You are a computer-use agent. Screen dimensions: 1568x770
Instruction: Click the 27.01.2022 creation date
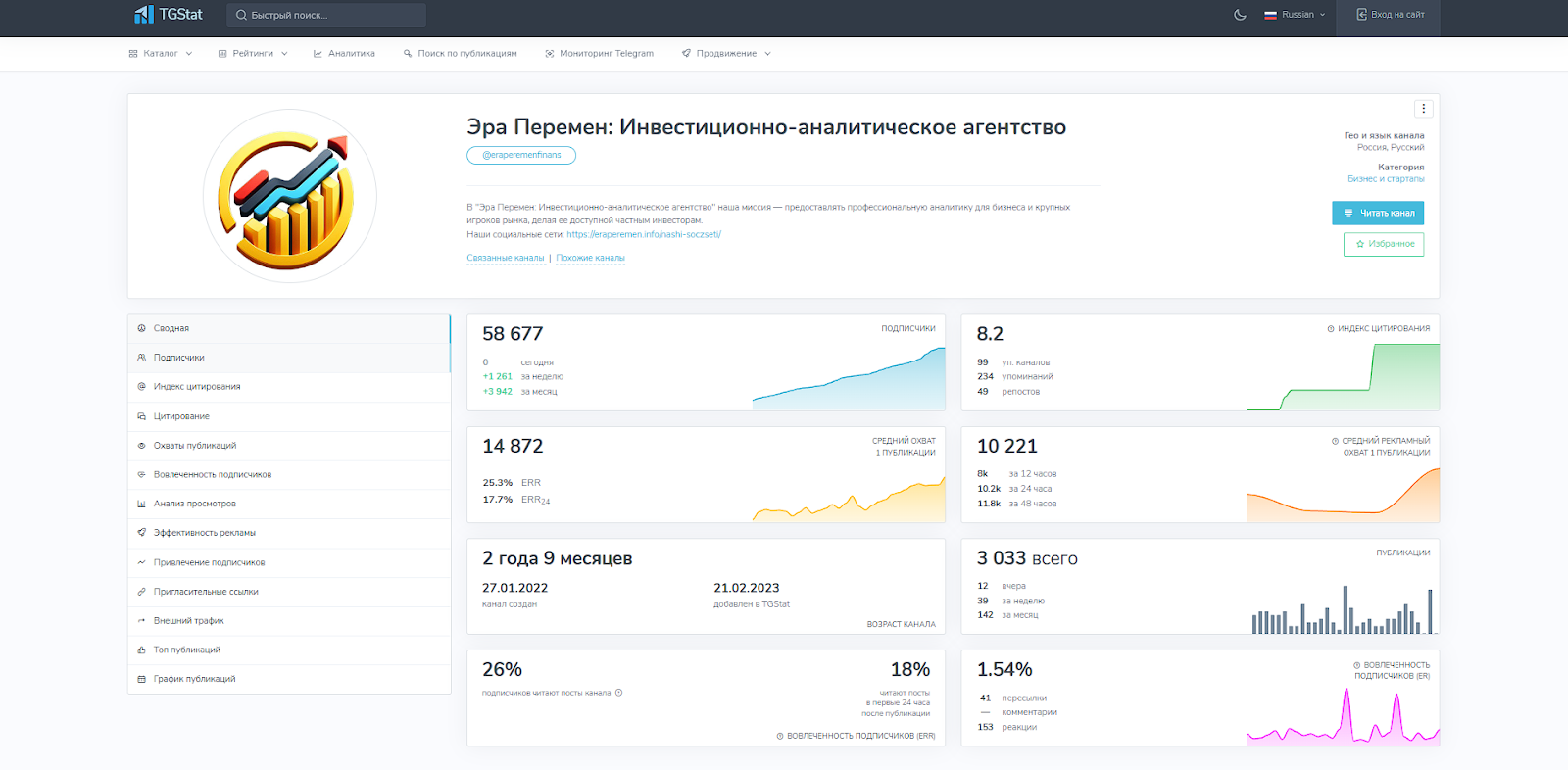click(515, 588)
